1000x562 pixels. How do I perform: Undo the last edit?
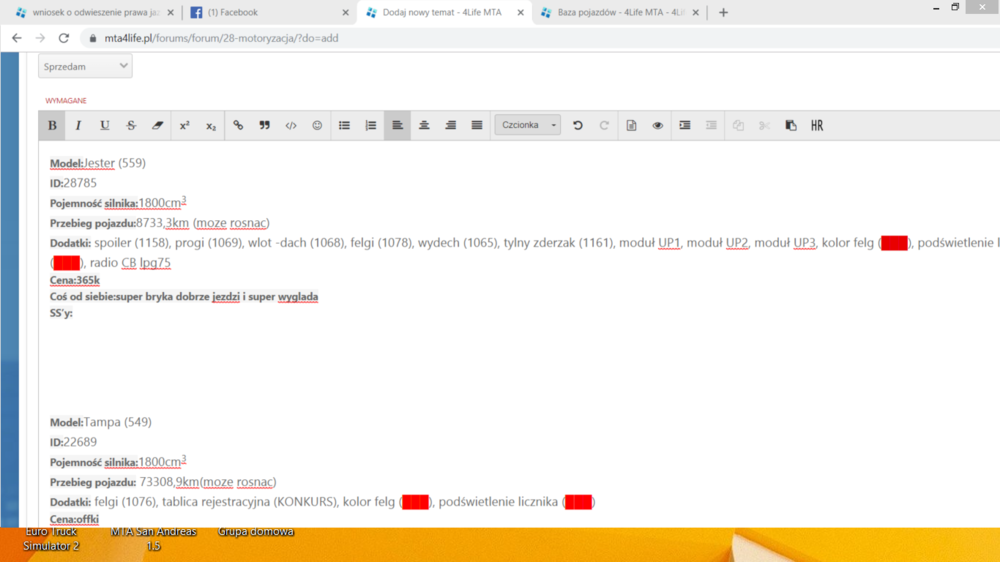pyautogui.click(x=578, y=126)
